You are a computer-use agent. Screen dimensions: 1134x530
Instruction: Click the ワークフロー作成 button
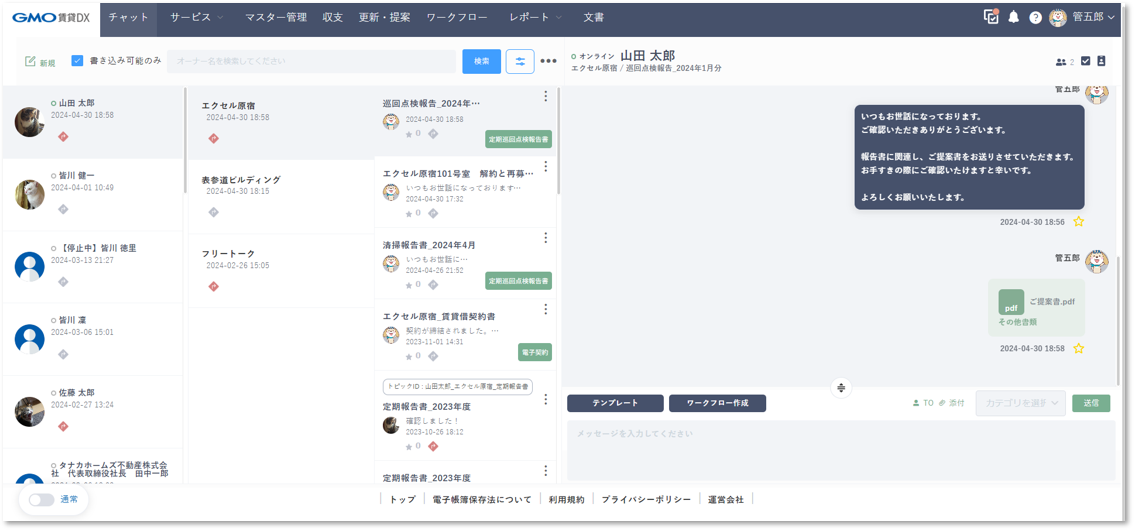(x=717, y=403)
